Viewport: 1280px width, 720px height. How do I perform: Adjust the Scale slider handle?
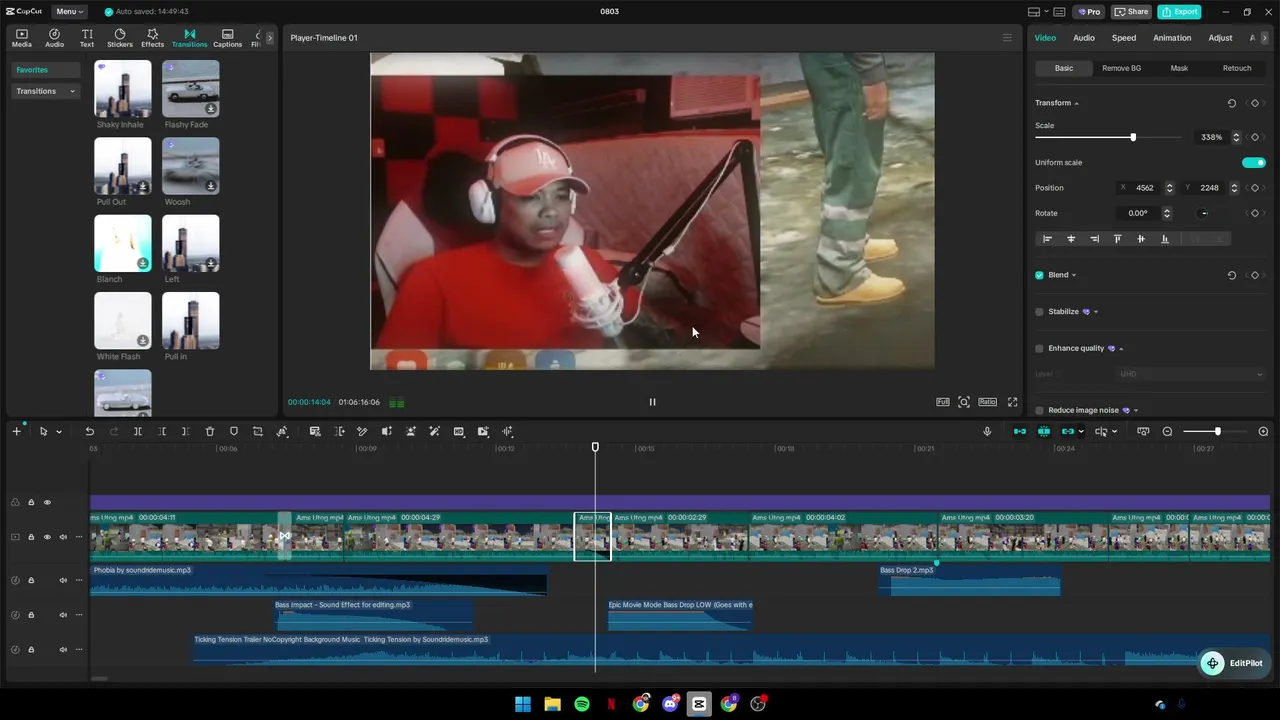pos(1133,137)
